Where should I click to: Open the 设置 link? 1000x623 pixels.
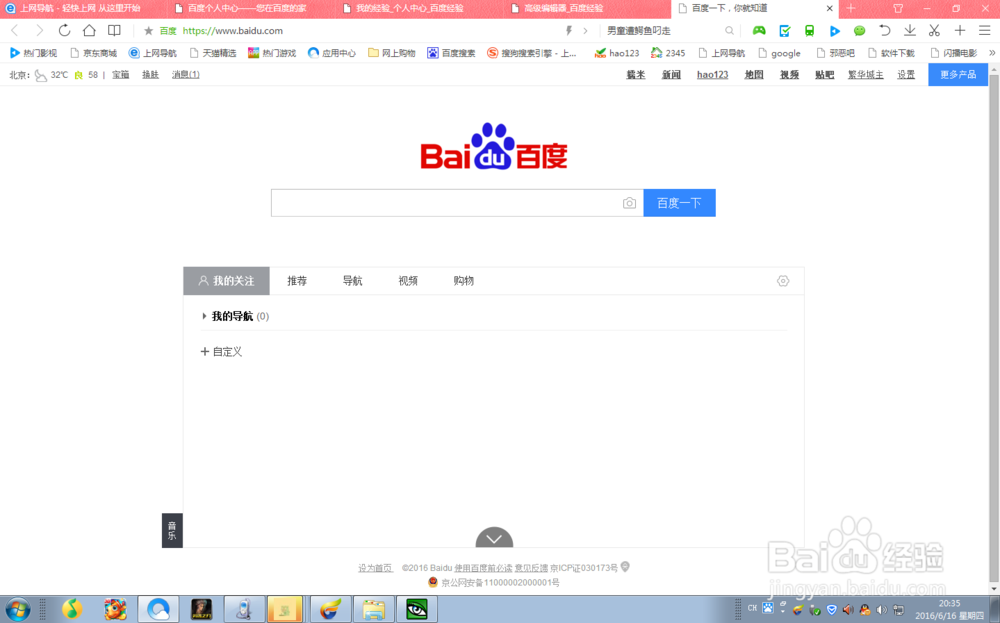click(x=906, y=75)
